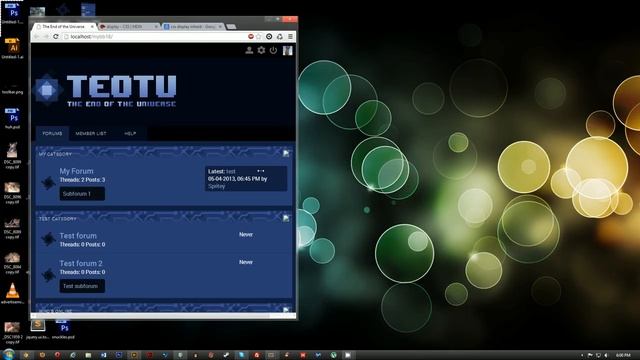Open forum settings gear icon
This screenshot has width=640, height=360.
261,50
